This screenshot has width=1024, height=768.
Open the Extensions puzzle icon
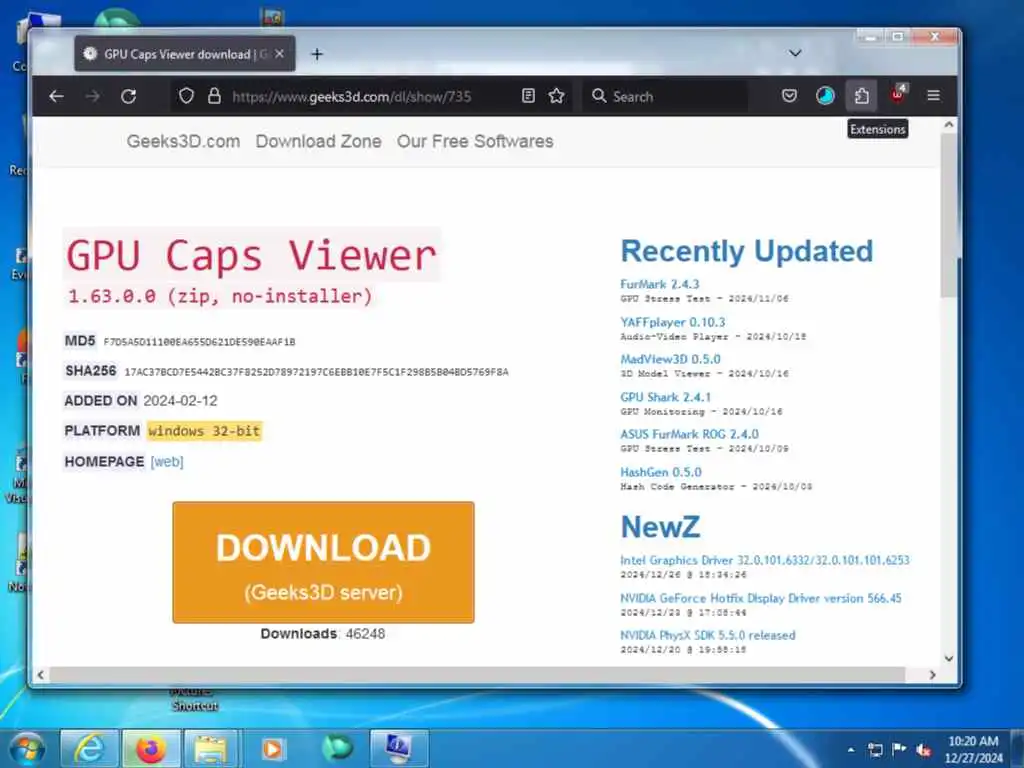click(861, 96)
